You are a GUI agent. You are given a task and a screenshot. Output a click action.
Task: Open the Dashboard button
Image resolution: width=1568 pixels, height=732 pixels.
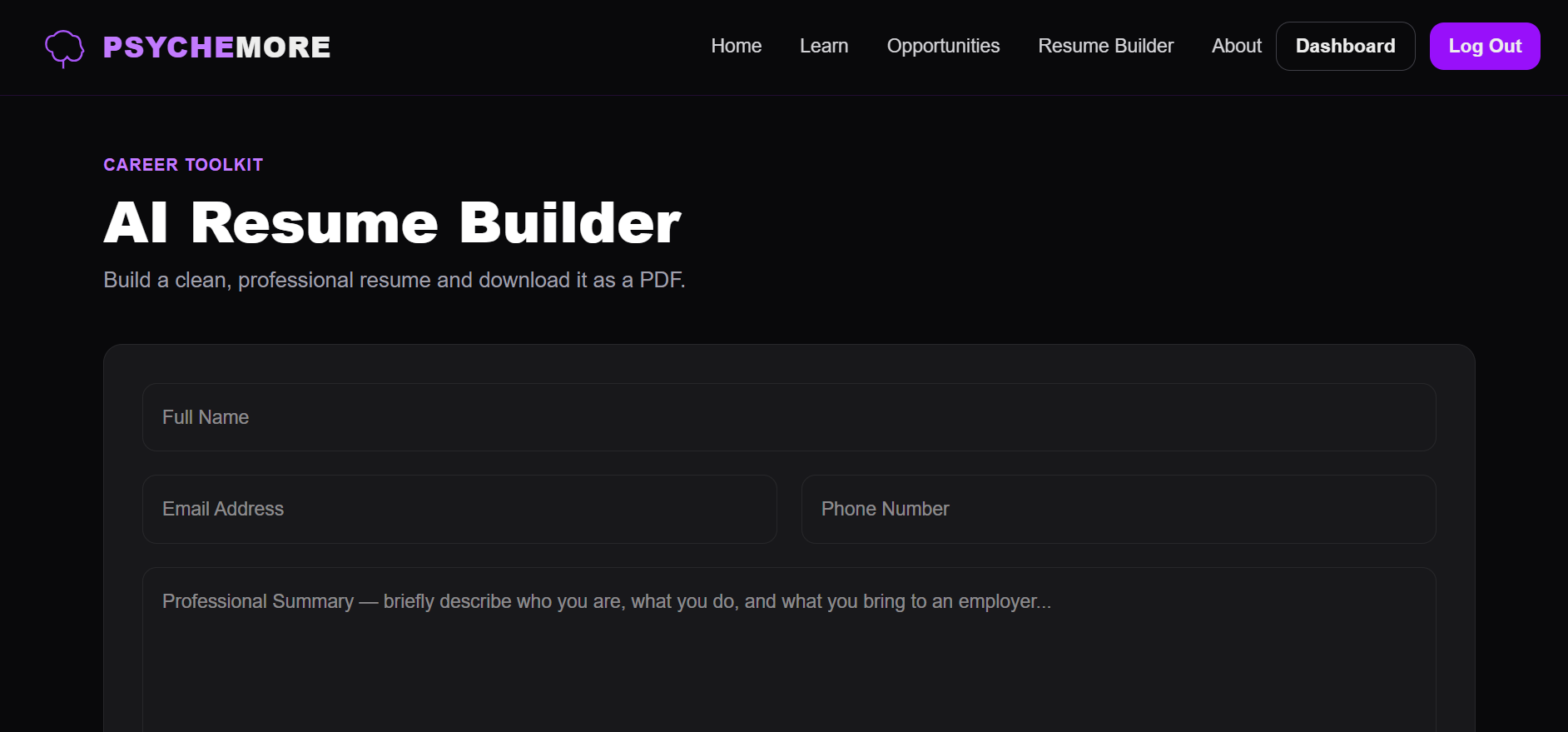pos(1345,46)
